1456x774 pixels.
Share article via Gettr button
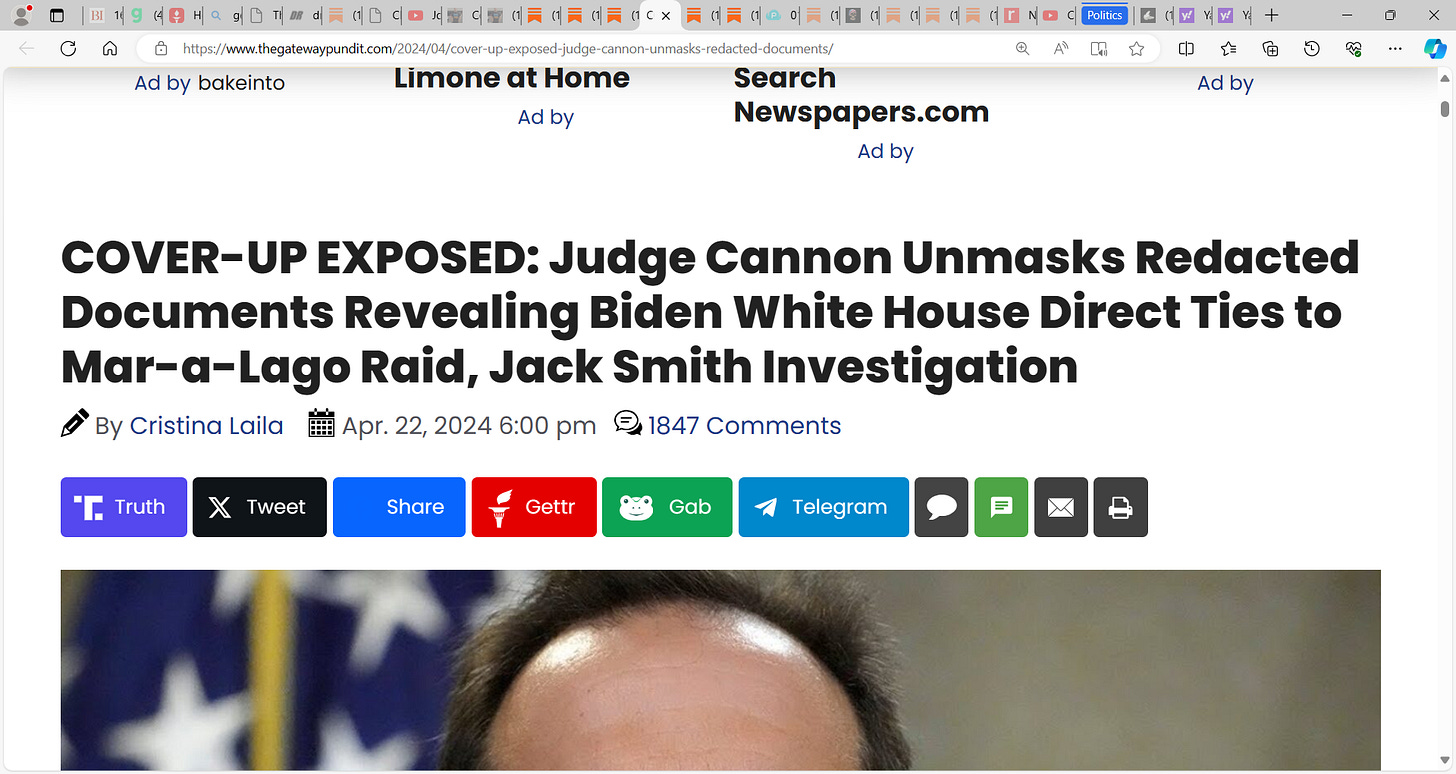534,507
